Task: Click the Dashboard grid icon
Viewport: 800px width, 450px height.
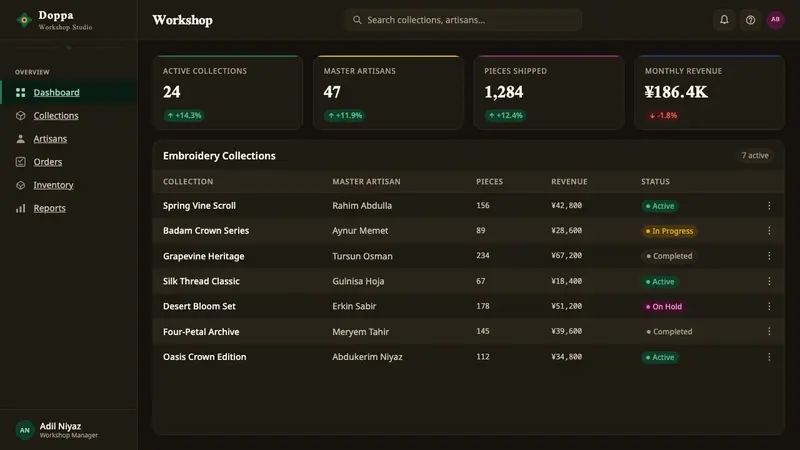Action: click(x=20, y=92)
